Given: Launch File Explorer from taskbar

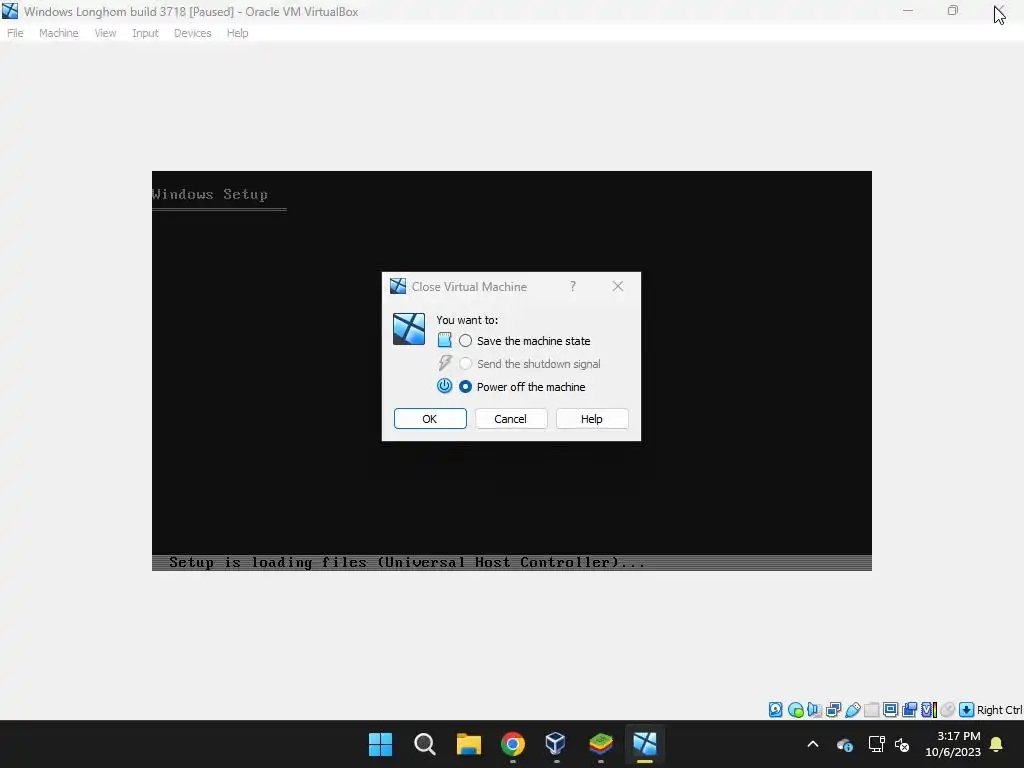Looking at the screenshot, I should click(468, 744).
